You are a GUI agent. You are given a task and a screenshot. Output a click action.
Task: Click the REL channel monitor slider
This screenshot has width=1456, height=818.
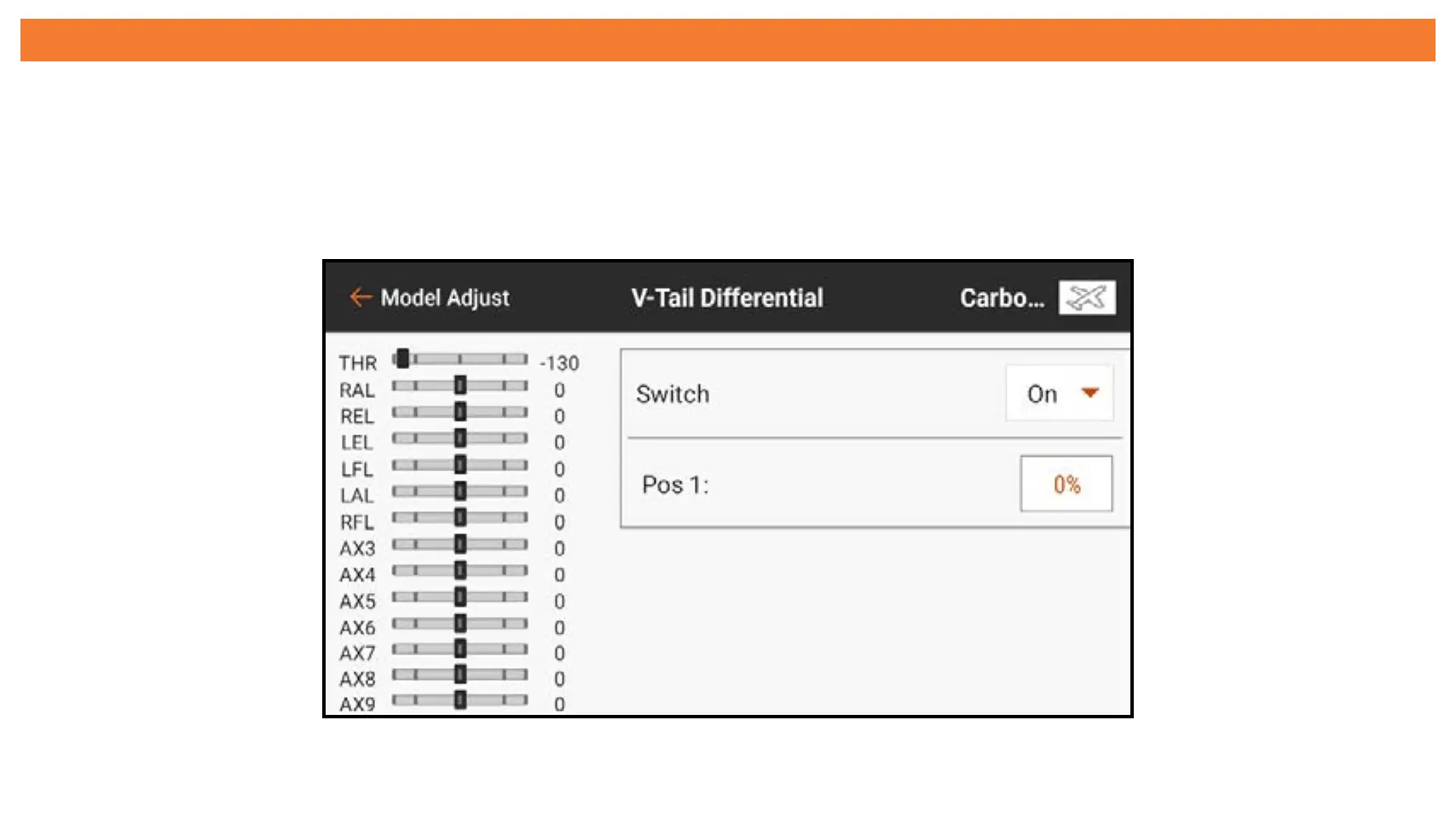(x=460, y=412)
